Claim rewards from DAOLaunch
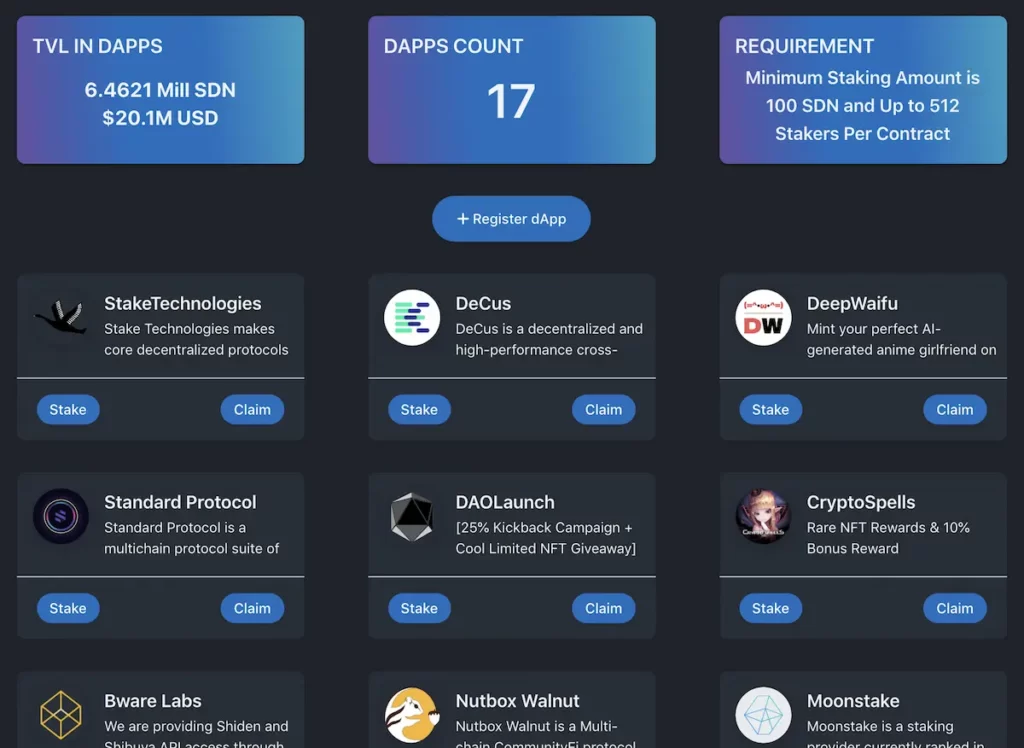Image resolution: width=1024 pixels, height=748 pixels. pyautogui.click(x=603, y=608)
